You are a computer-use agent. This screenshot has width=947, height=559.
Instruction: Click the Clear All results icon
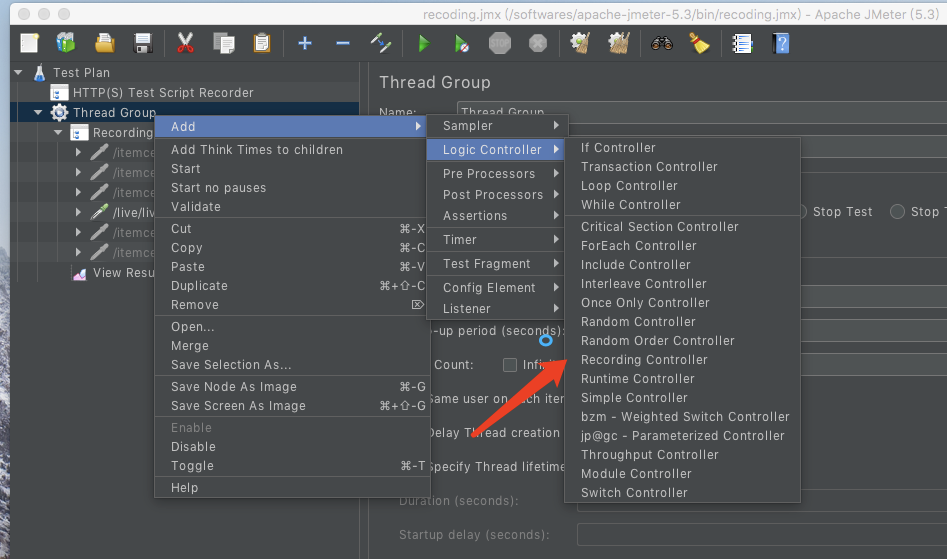pyautogui.click(x=618, y=43)
